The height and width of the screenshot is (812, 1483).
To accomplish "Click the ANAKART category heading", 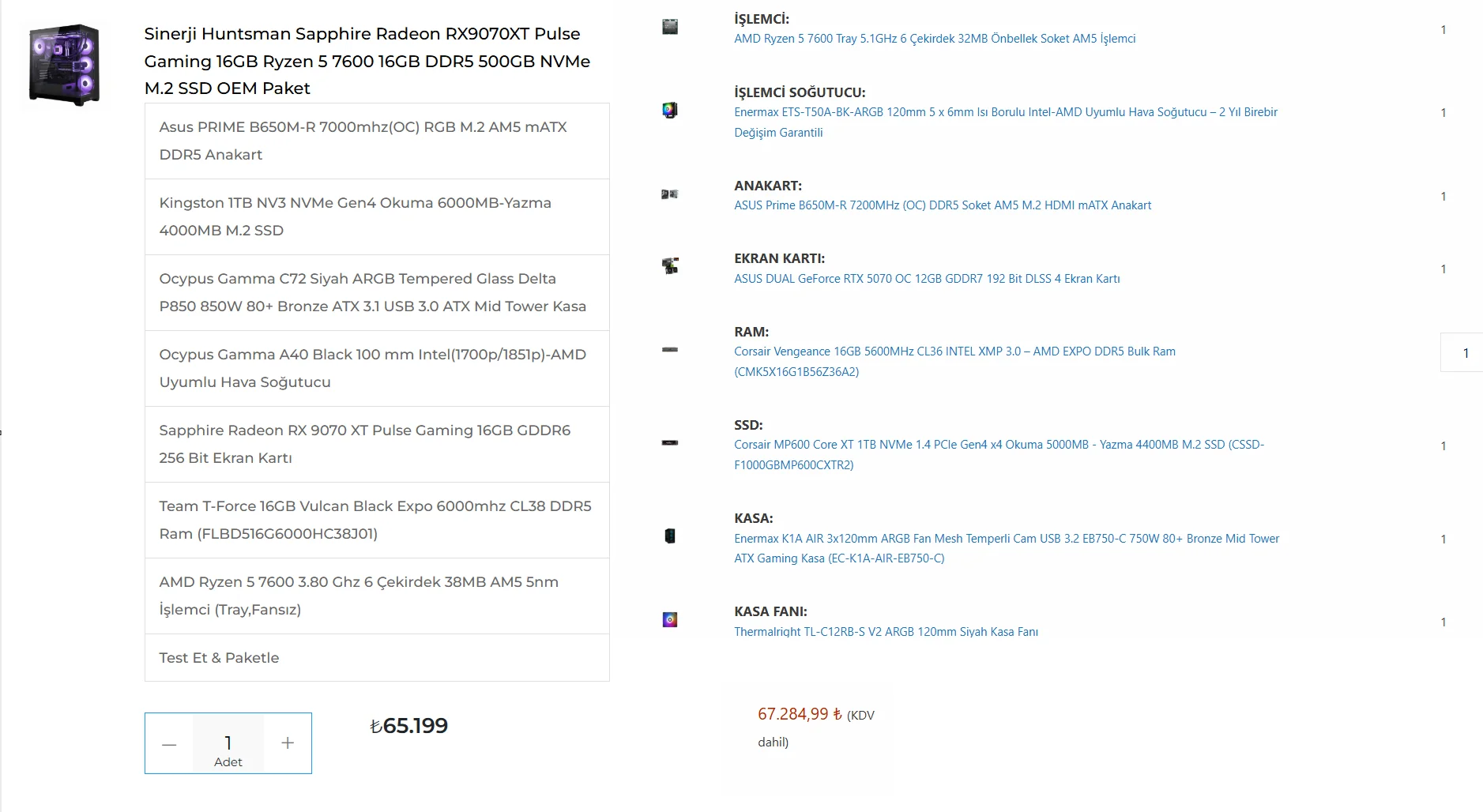I will pyautogui.click(x=768, y=186).
